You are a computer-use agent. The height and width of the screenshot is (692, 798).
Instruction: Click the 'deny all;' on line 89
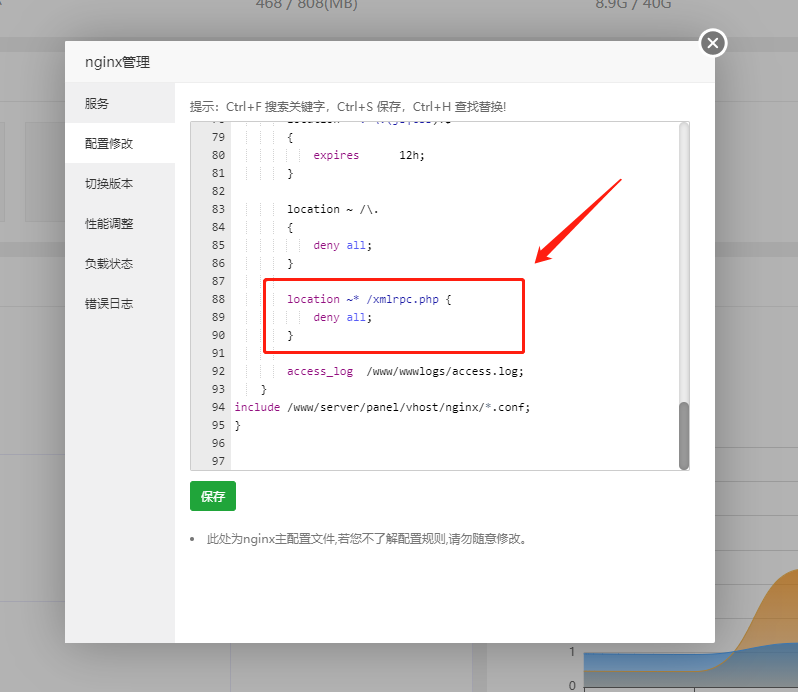[x=343, y=318]
